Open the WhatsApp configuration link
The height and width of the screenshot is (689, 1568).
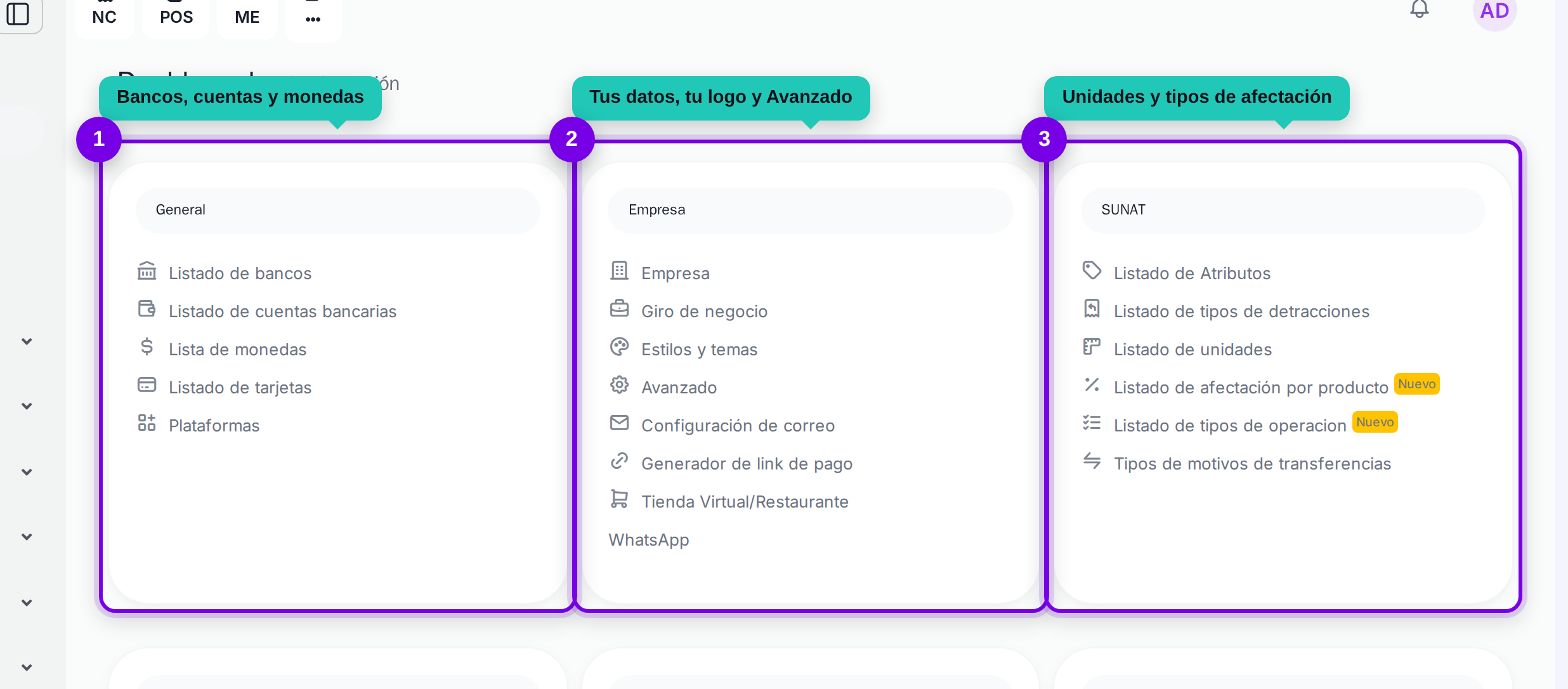coord(648,540)
